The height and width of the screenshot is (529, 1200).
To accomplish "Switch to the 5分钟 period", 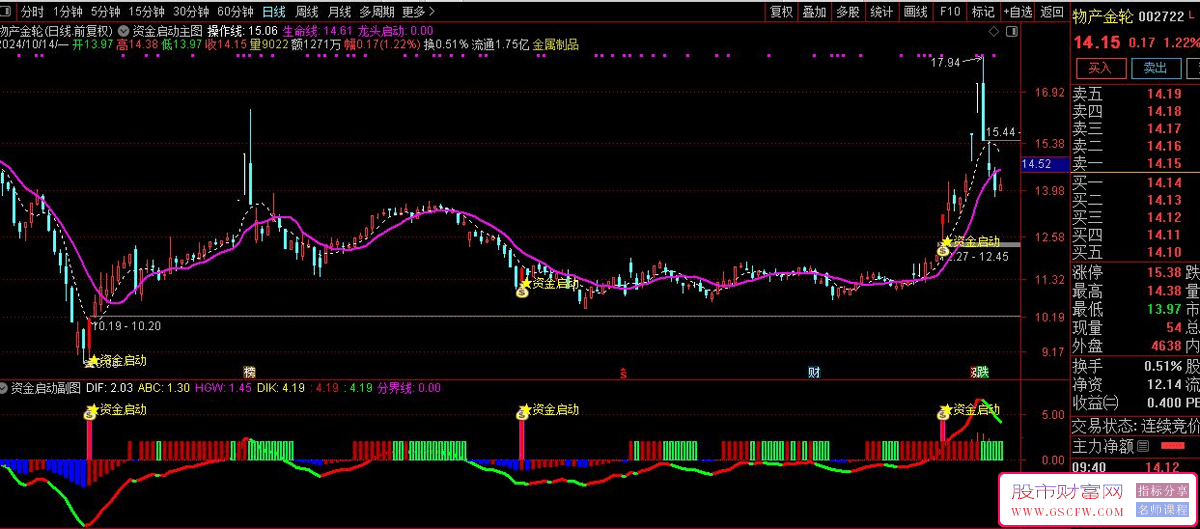I will tap(106, 12).
